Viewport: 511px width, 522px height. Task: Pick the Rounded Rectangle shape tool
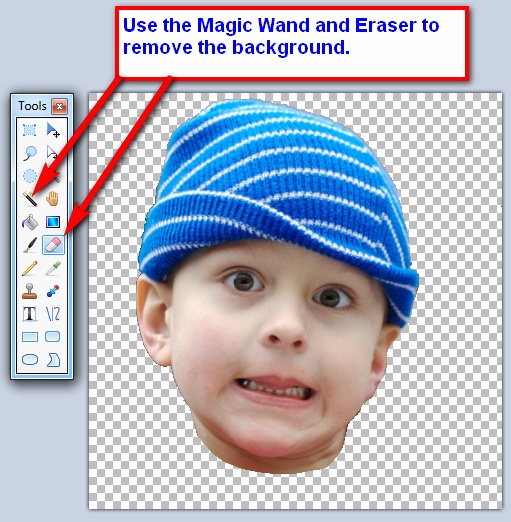53,337
